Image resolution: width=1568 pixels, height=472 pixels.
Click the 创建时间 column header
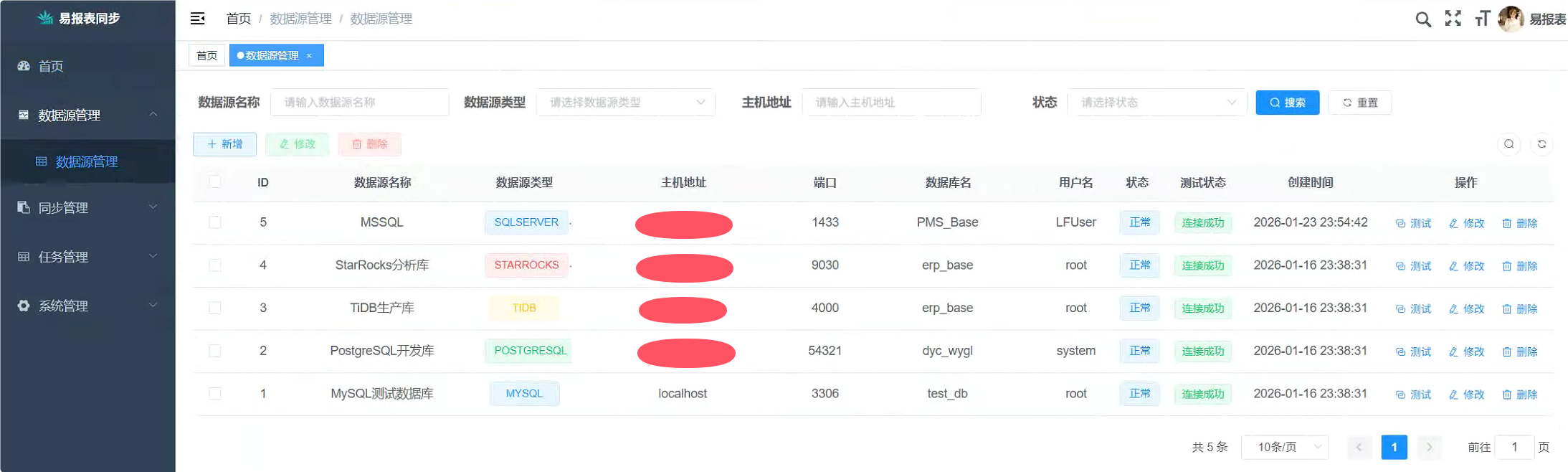tap(1311, 182)
